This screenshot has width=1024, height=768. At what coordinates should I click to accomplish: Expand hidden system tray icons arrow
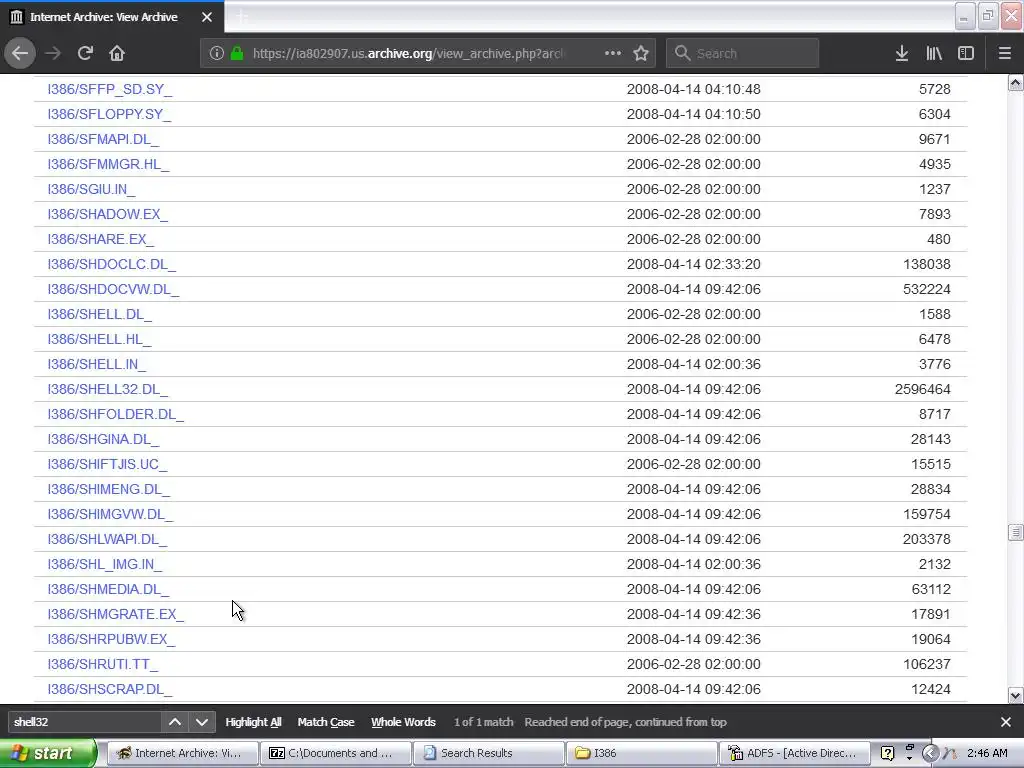(x=931, y=753)
